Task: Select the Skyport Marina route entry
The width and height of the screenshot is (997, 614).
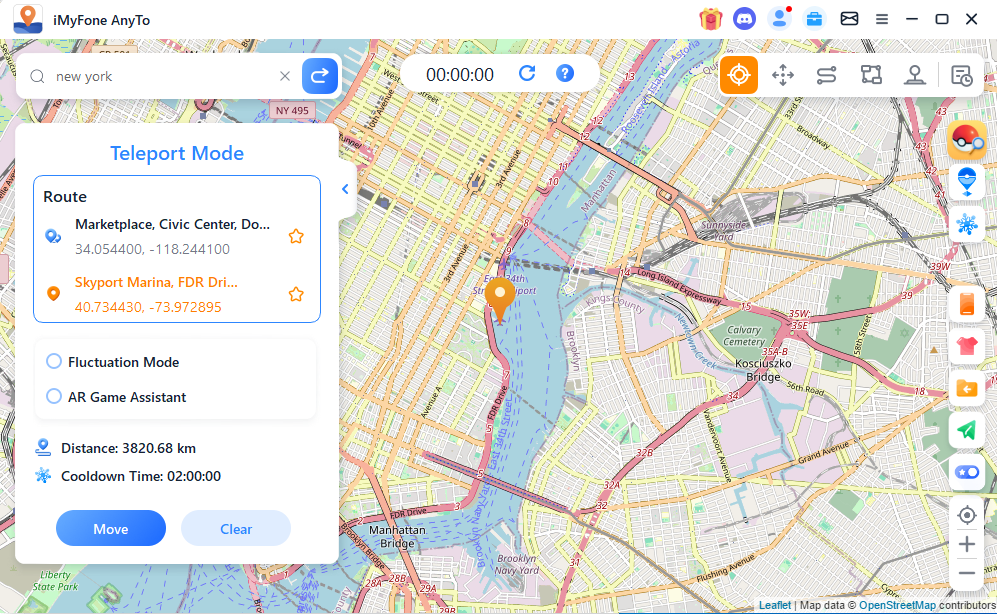Action: 156,282
